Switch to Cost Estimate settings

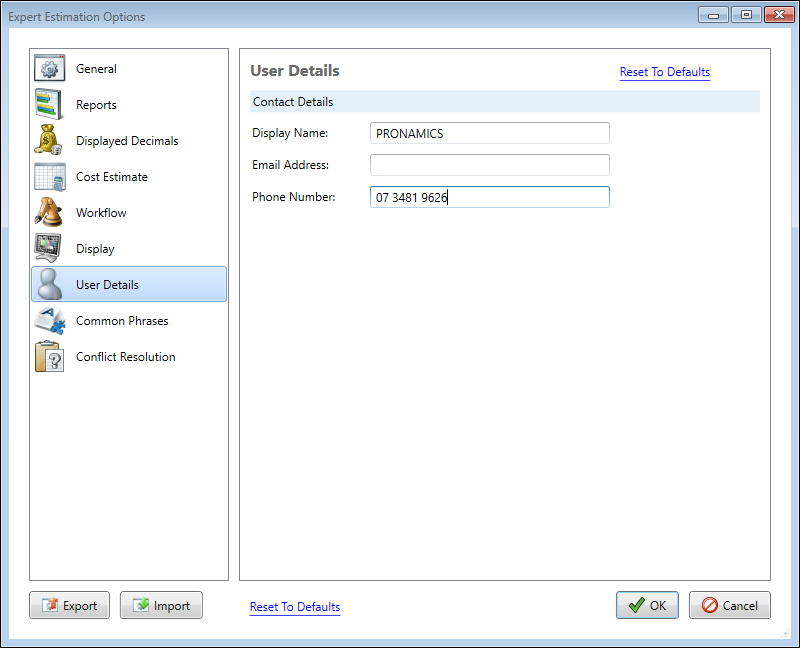(x=112, y=177)
